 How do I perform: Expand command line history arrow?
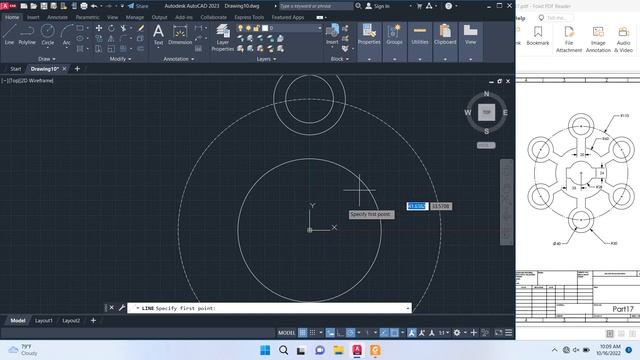[x=407, y=308]
